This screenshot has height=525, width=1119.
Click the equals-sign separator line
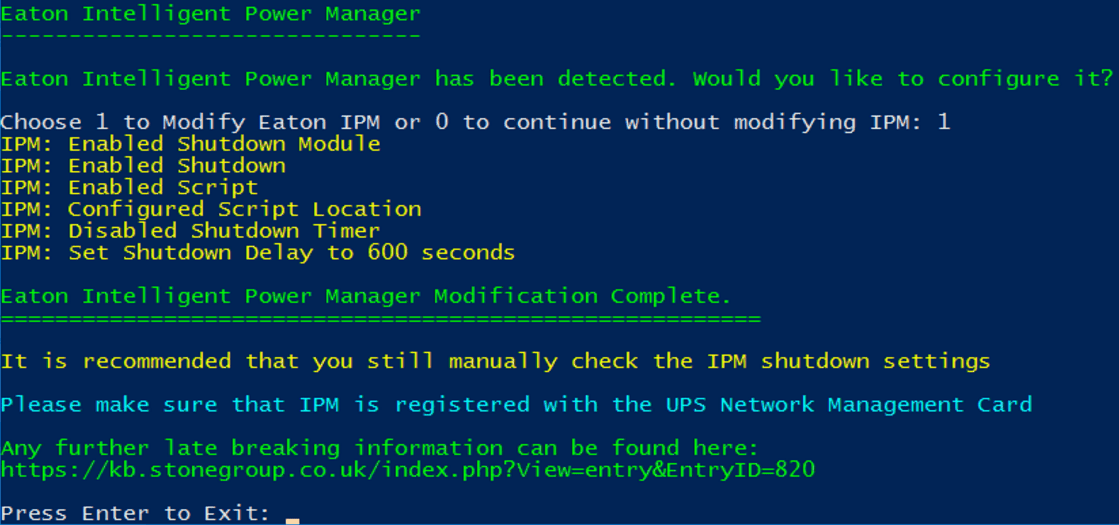[380, 319]
